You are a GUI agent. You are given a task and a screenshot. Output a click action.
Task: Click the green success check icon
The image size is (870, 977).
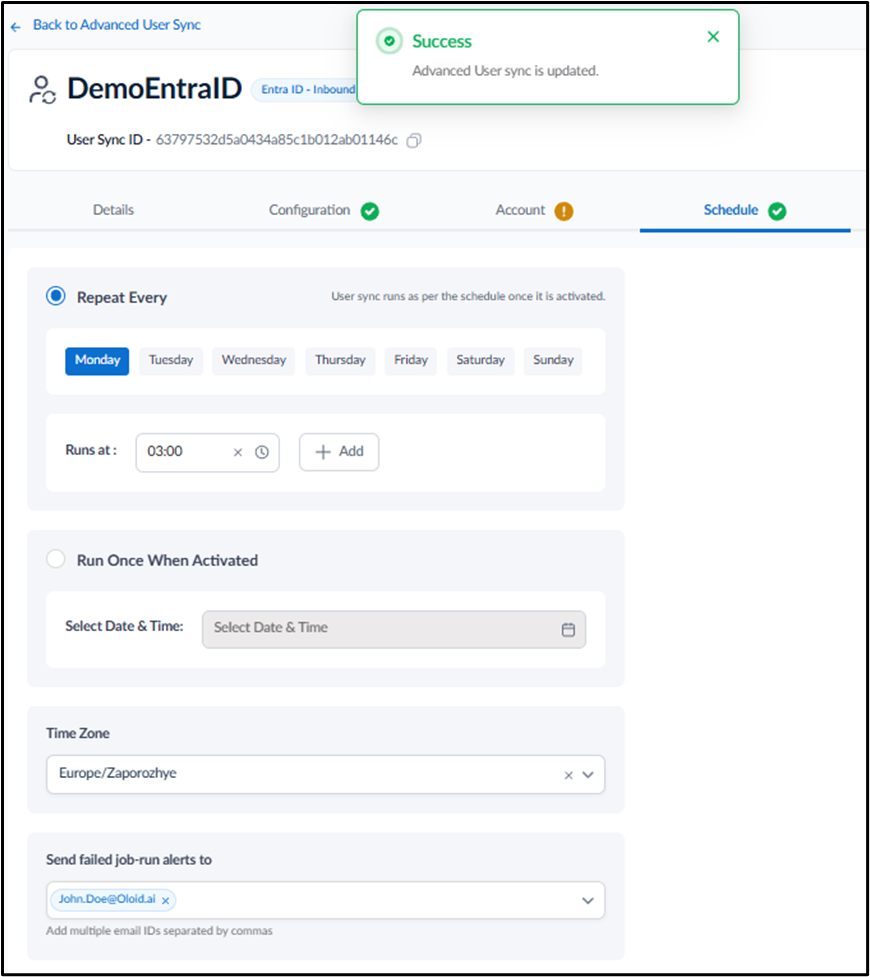[x=389, y=41]
